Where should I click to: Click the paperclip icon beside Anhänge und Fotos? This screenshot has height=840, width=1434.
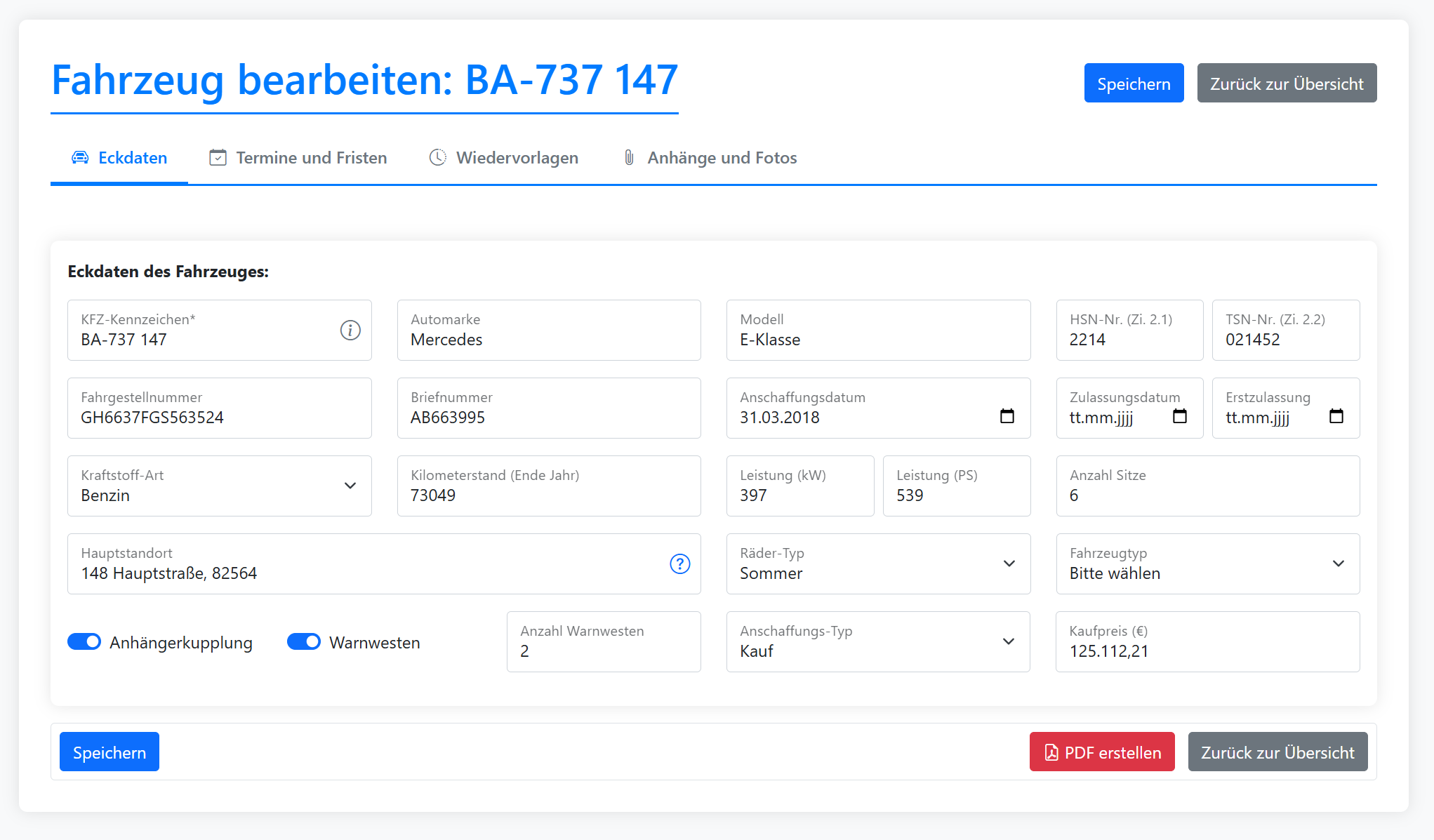click(628, 157)
